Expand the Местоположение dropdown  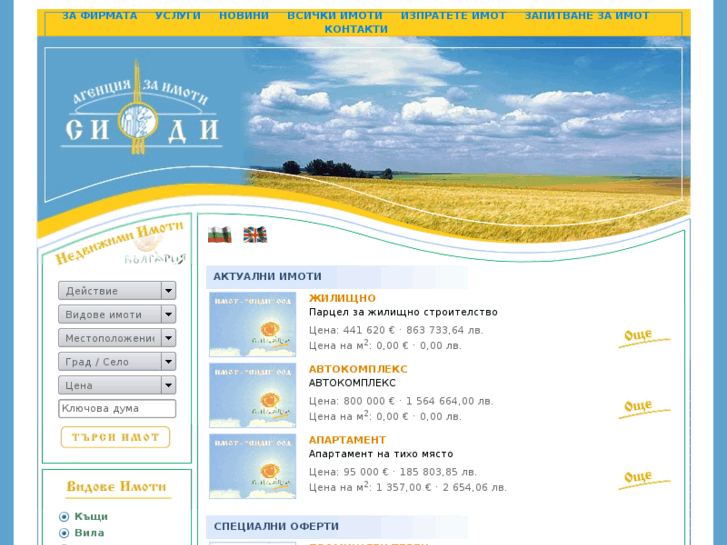(x=117, y=338)
